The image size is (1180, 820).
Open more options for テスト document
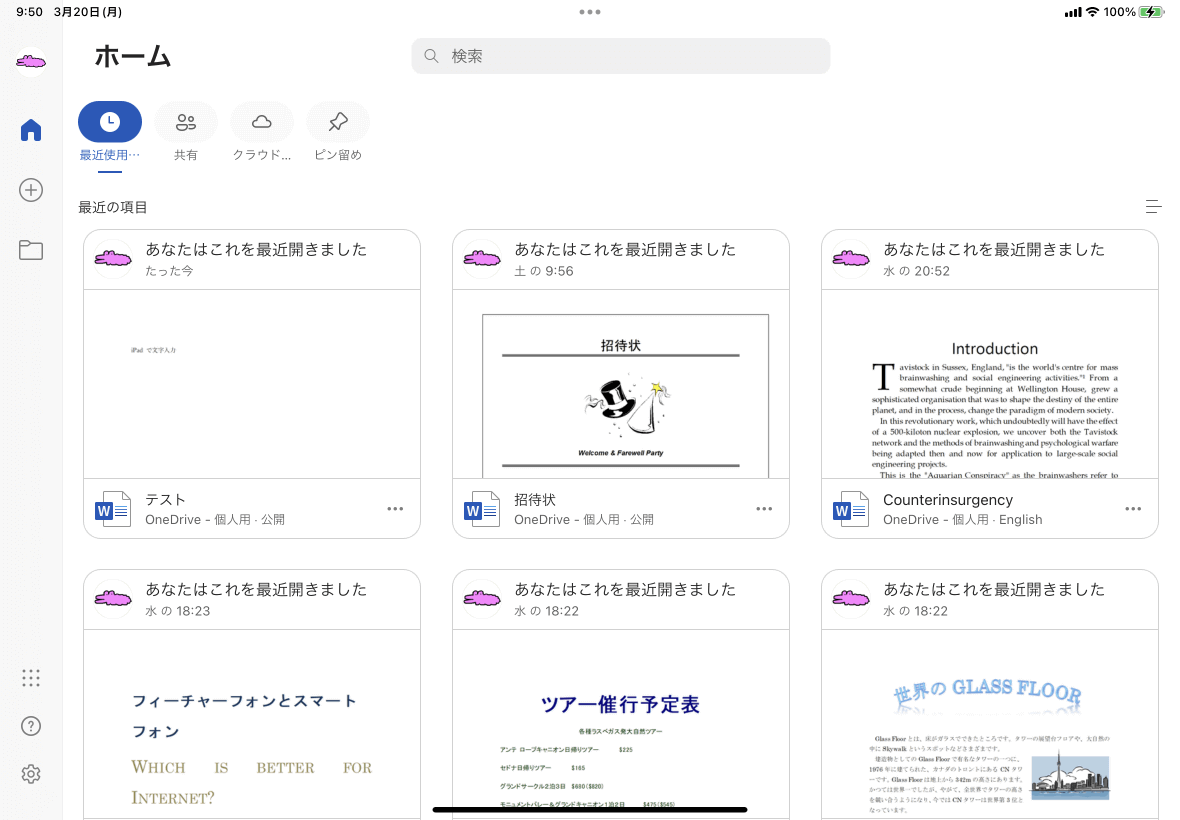(395, 509)
